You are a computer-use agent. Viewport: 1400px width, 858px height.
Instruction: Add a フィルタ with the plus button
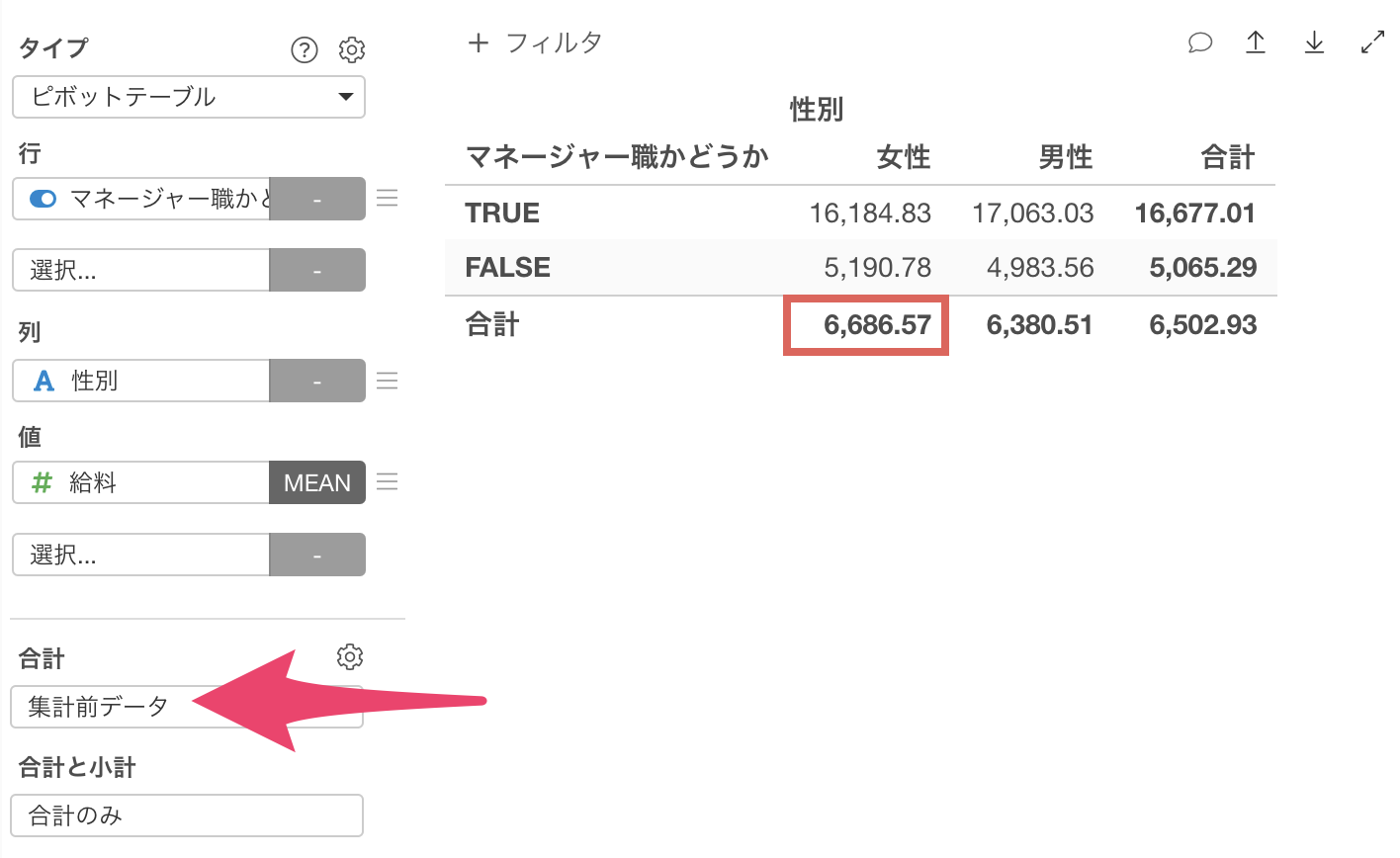(479, 43)
